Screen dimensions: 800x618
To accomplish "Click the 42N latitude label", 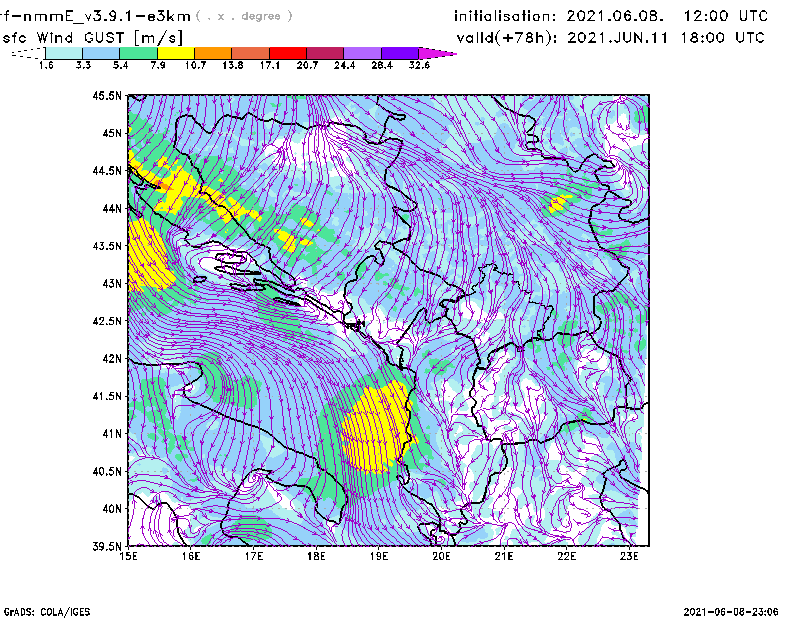I will 112,358.
